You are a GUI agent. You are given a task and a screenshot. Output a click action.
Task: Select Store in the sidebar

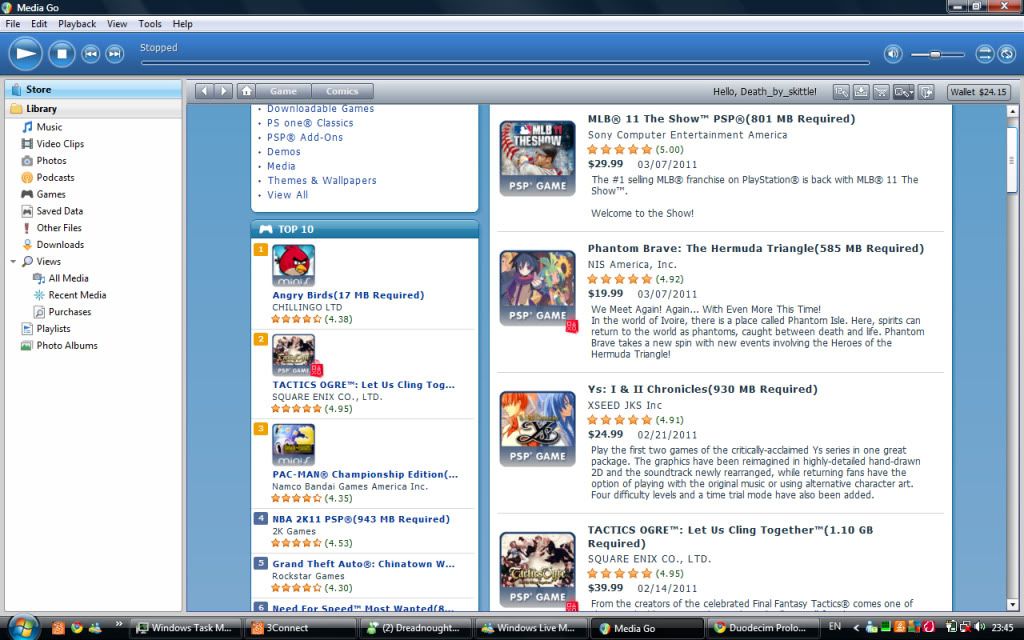coord(93,89)
